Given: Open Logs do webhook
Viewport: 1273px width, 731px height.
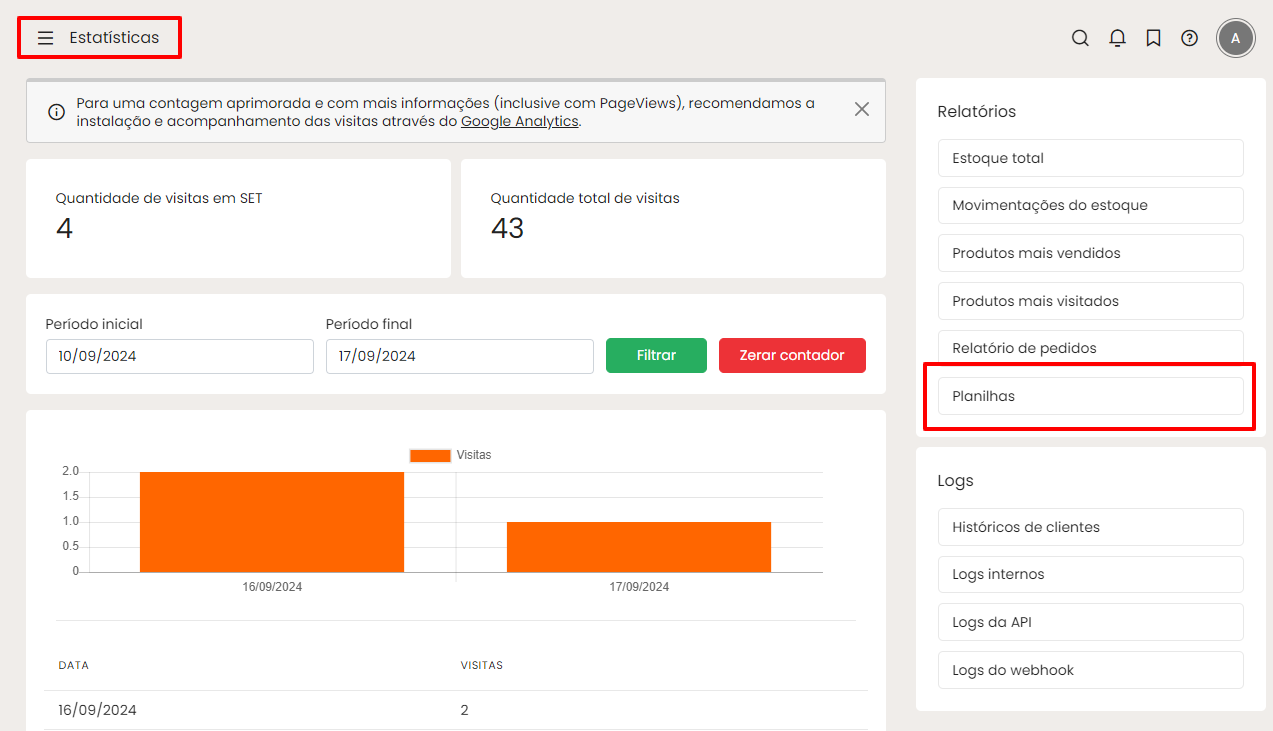Looking at the screenshot, I should [1090, 670].
